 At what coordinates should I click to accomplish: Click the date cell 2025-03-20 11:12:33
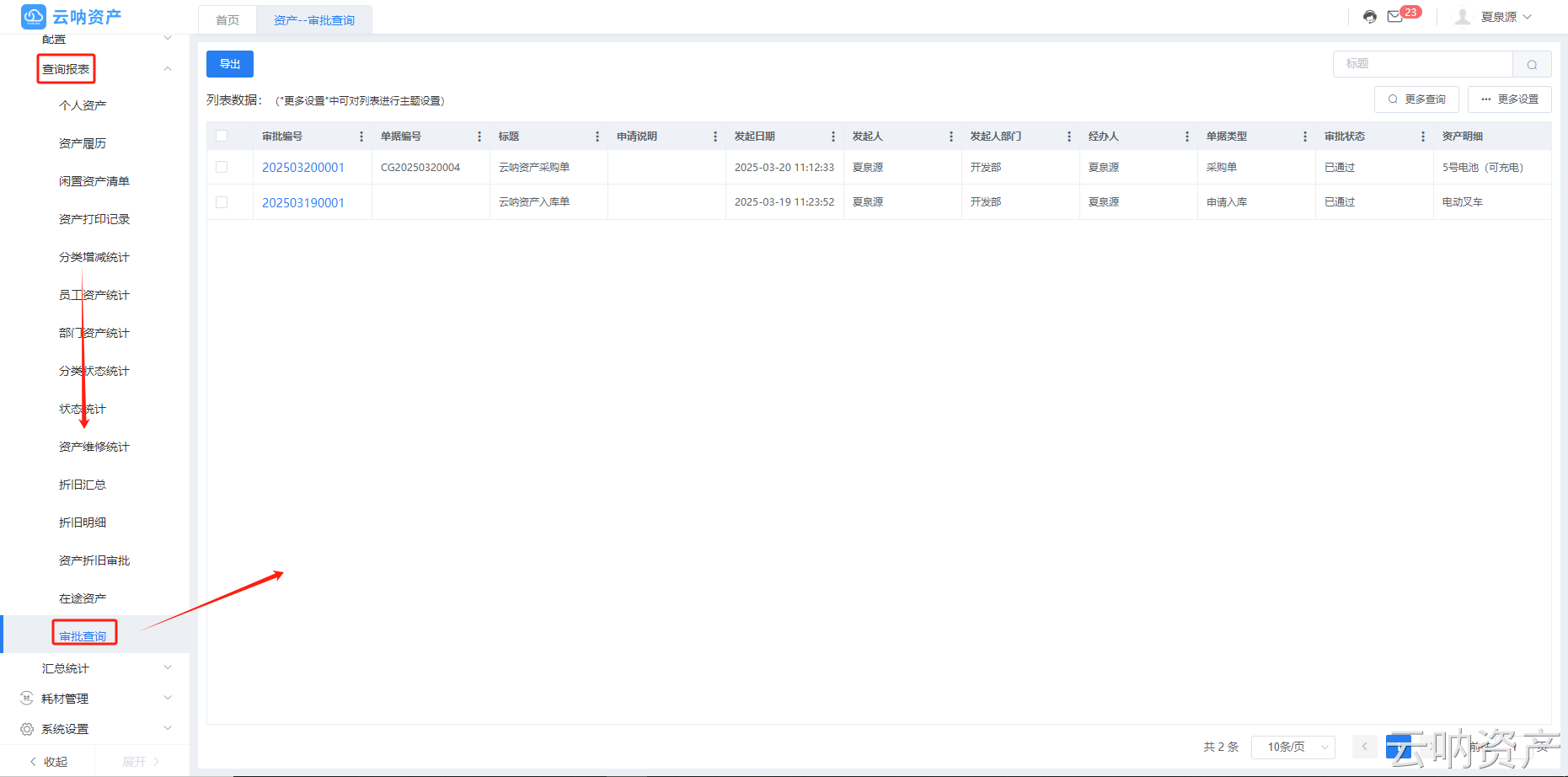click(784, 168)
